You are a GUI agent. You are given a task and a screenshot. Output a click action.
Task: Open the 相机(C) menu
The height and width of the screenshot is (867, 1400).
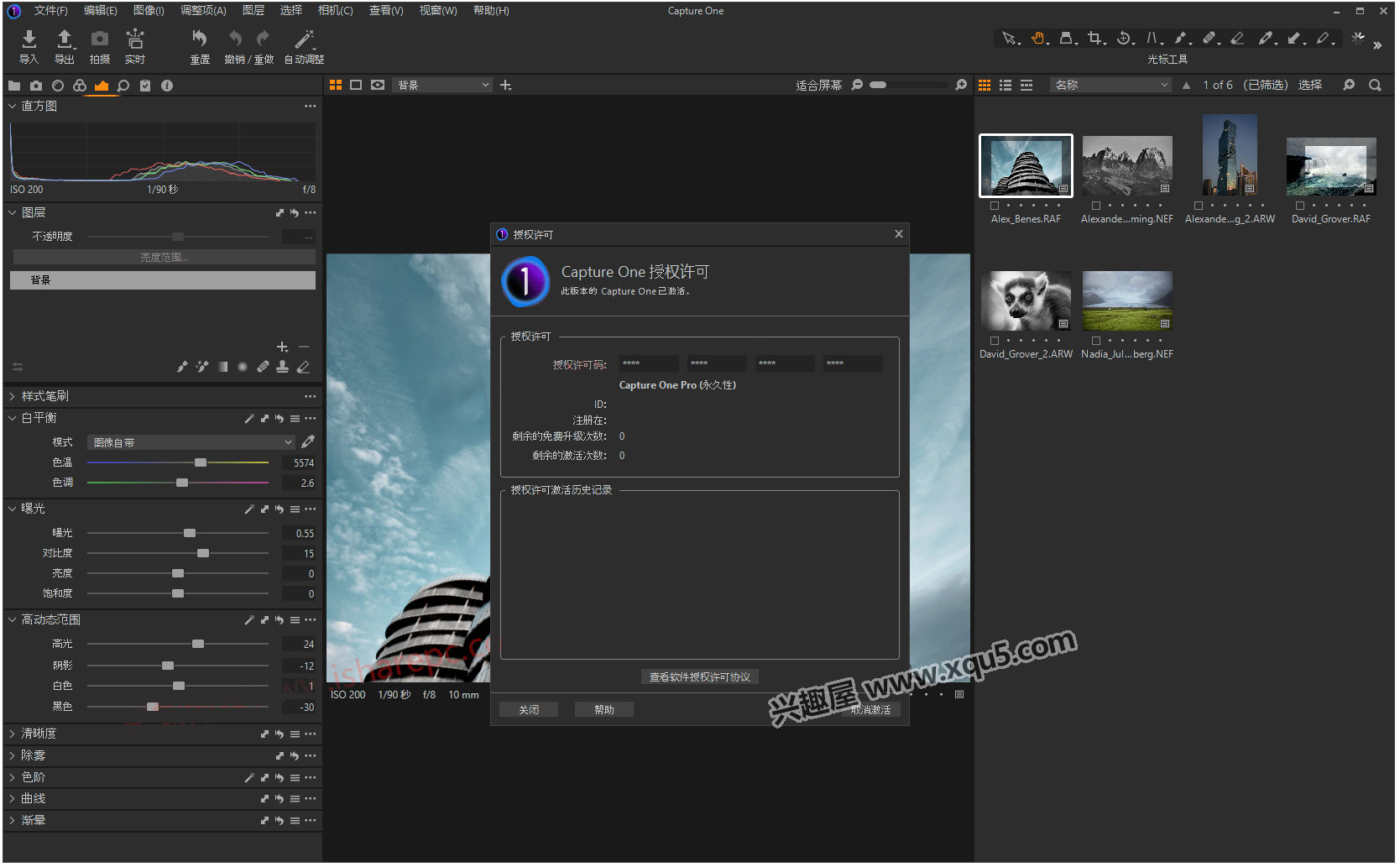click(335, 10)
